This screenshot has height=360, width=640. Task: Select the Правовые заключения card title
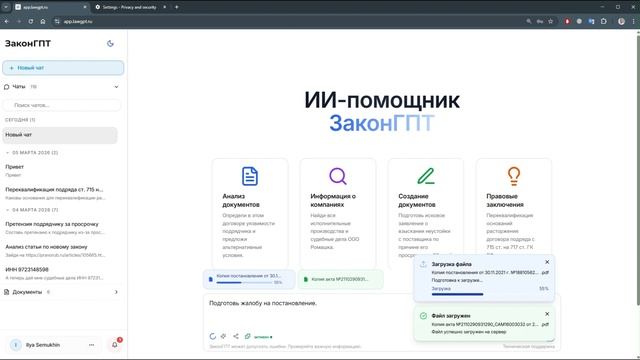tap(505, 200)
